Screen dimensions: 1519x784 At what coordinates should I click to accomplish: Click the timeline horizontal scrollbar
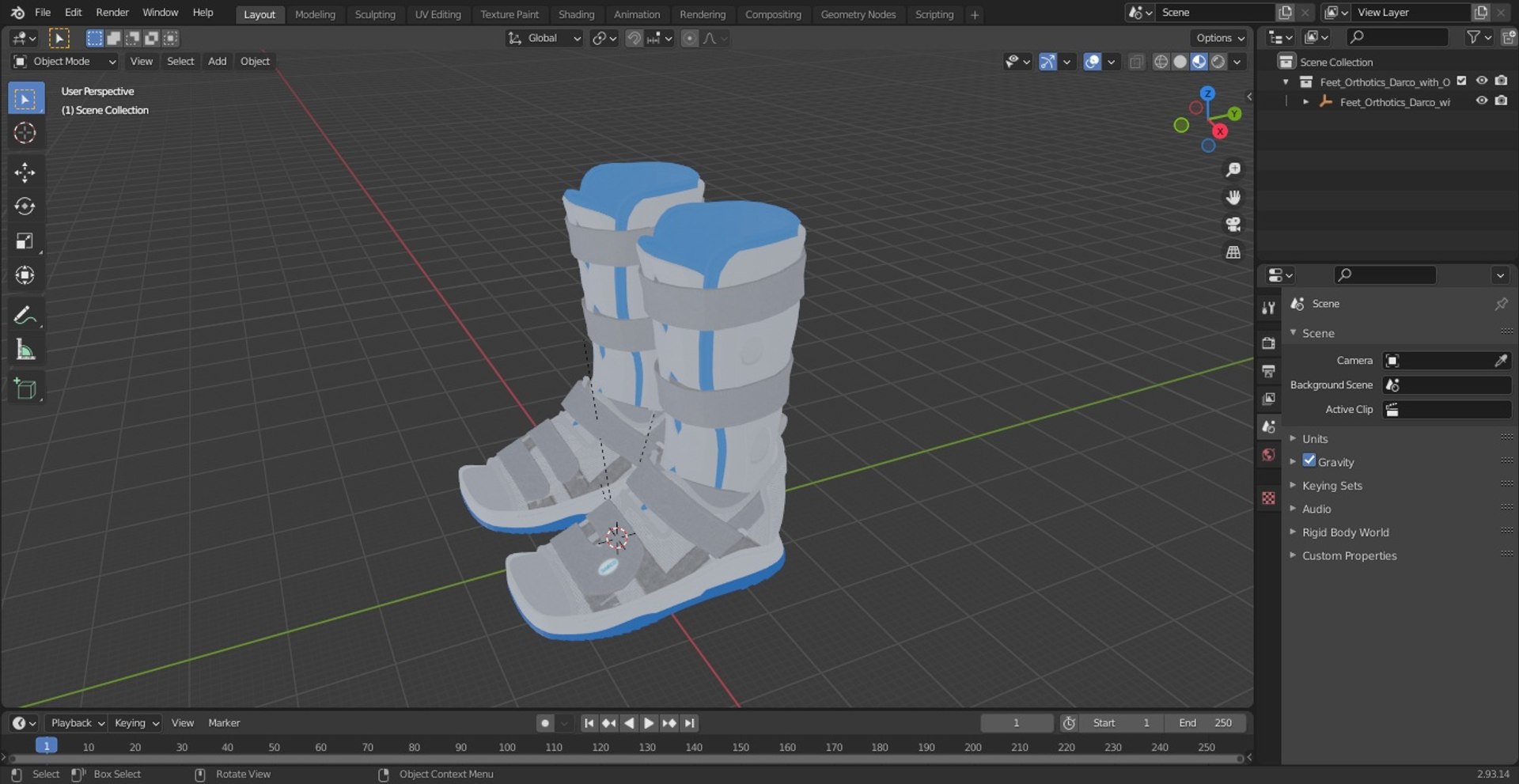tap(625, 759)
